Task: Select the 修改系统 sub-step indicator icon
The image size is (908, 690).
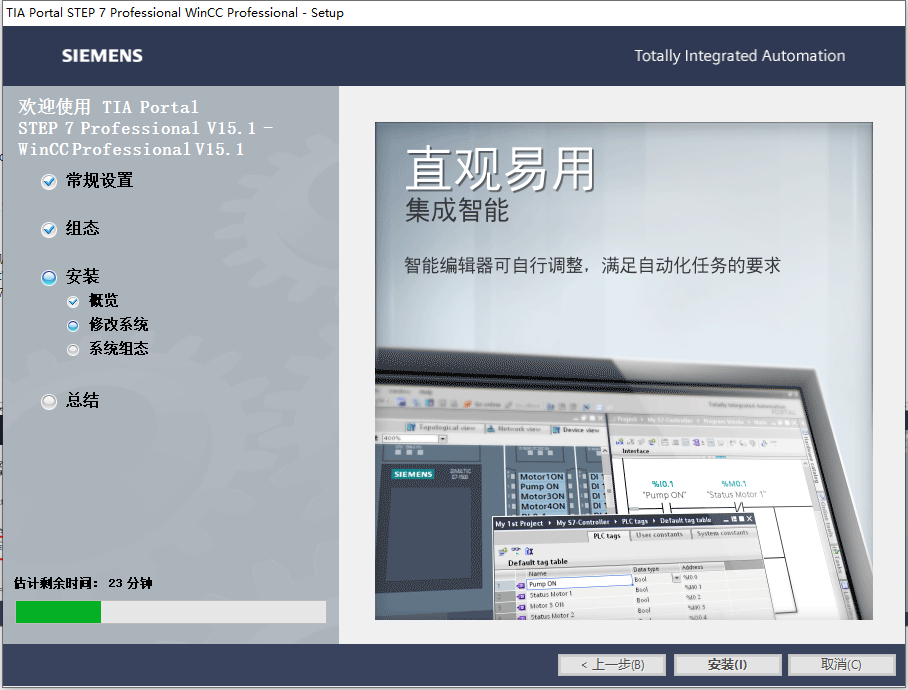Action: 73,326
